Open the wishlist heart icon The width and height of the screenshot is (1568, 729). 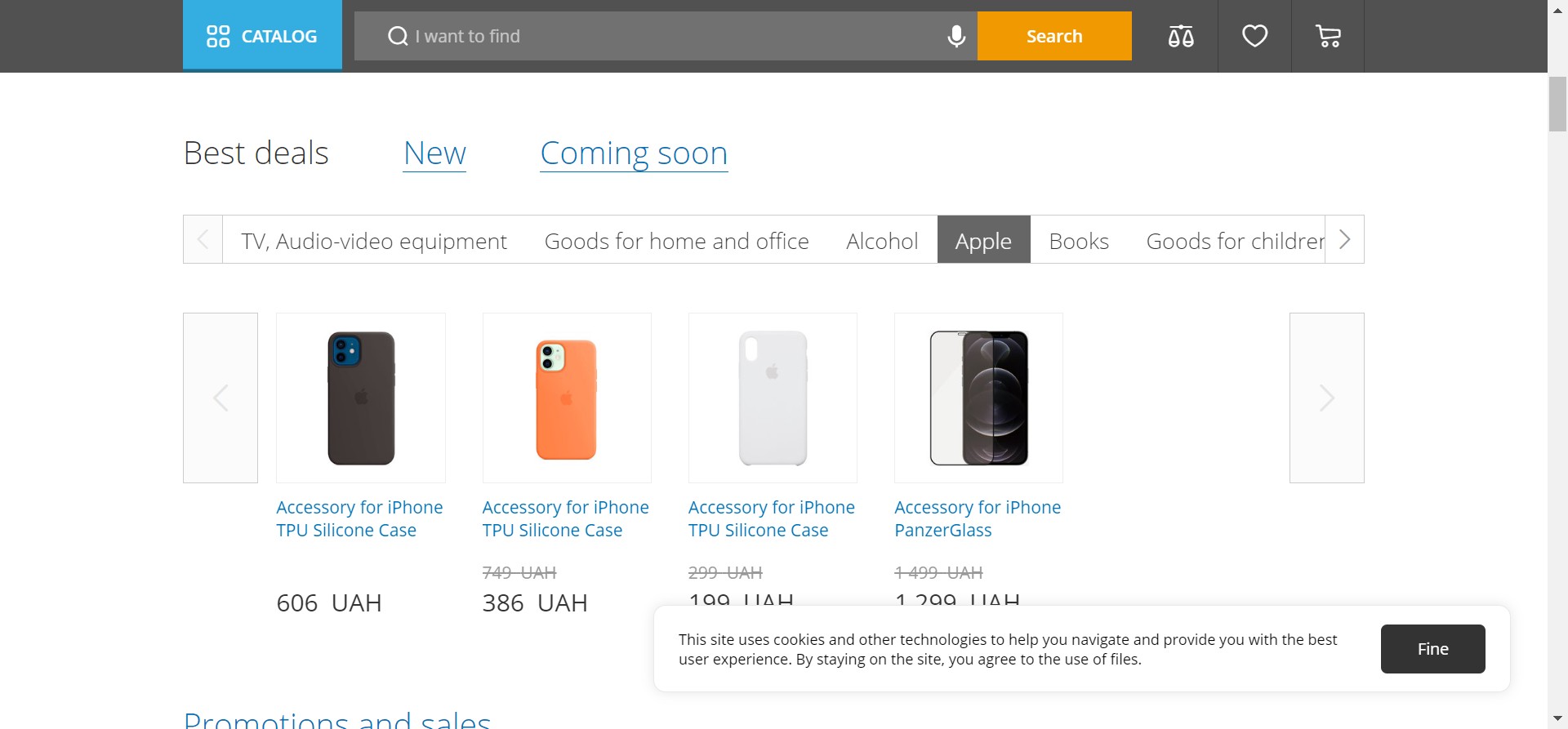(x=1254, y=36)
